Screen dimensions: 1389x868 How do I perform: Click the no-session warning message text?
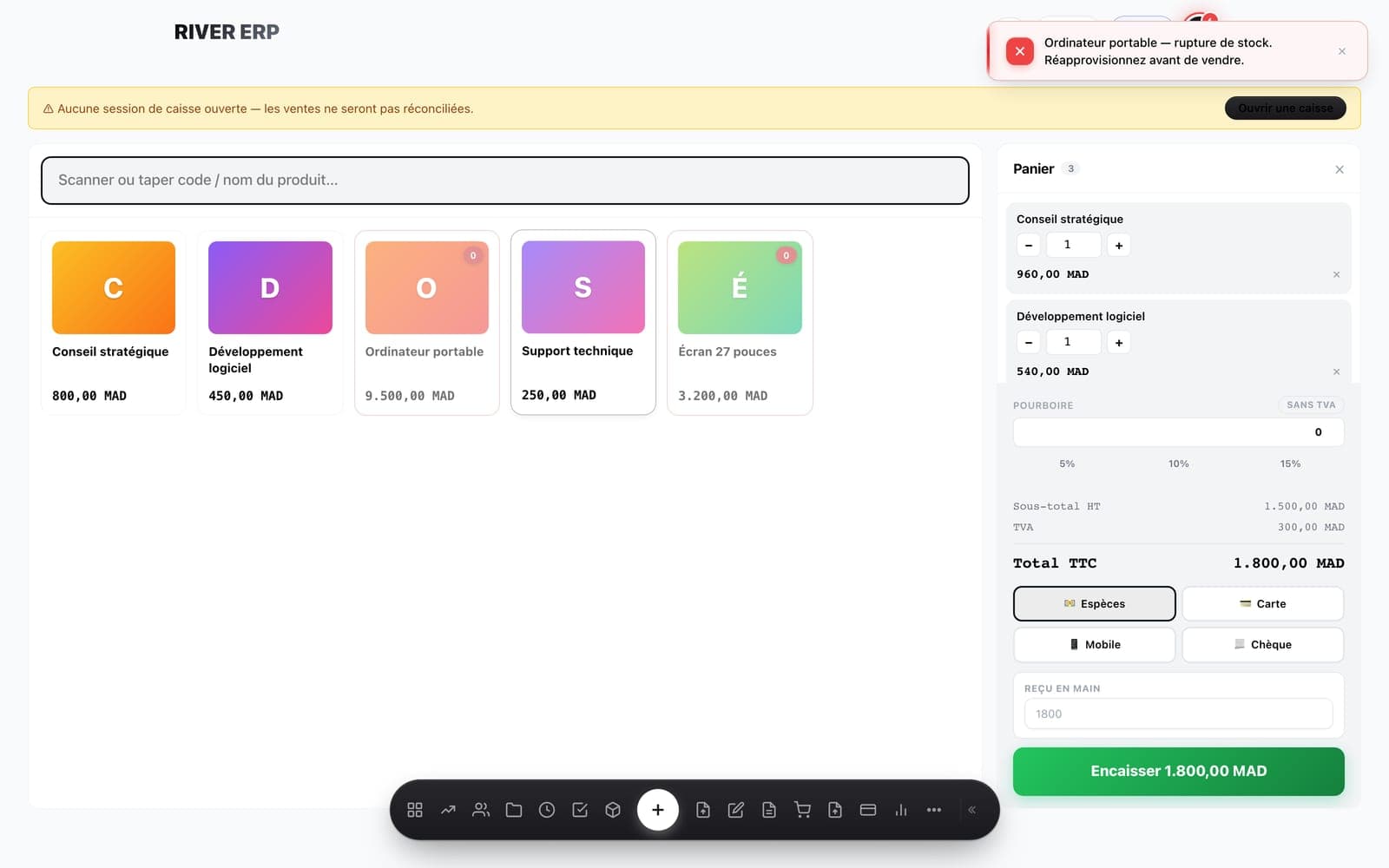point(265,108)
